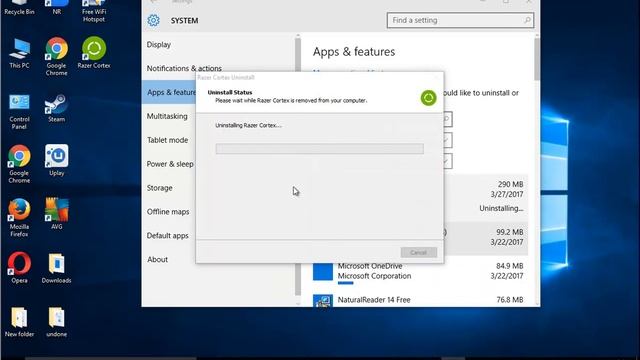The height and width of the screenshot is (360, 640).
Task: Click the Settings gear icon beside SYSTEM
Action: pyautogui.click(x=153, y=20)
